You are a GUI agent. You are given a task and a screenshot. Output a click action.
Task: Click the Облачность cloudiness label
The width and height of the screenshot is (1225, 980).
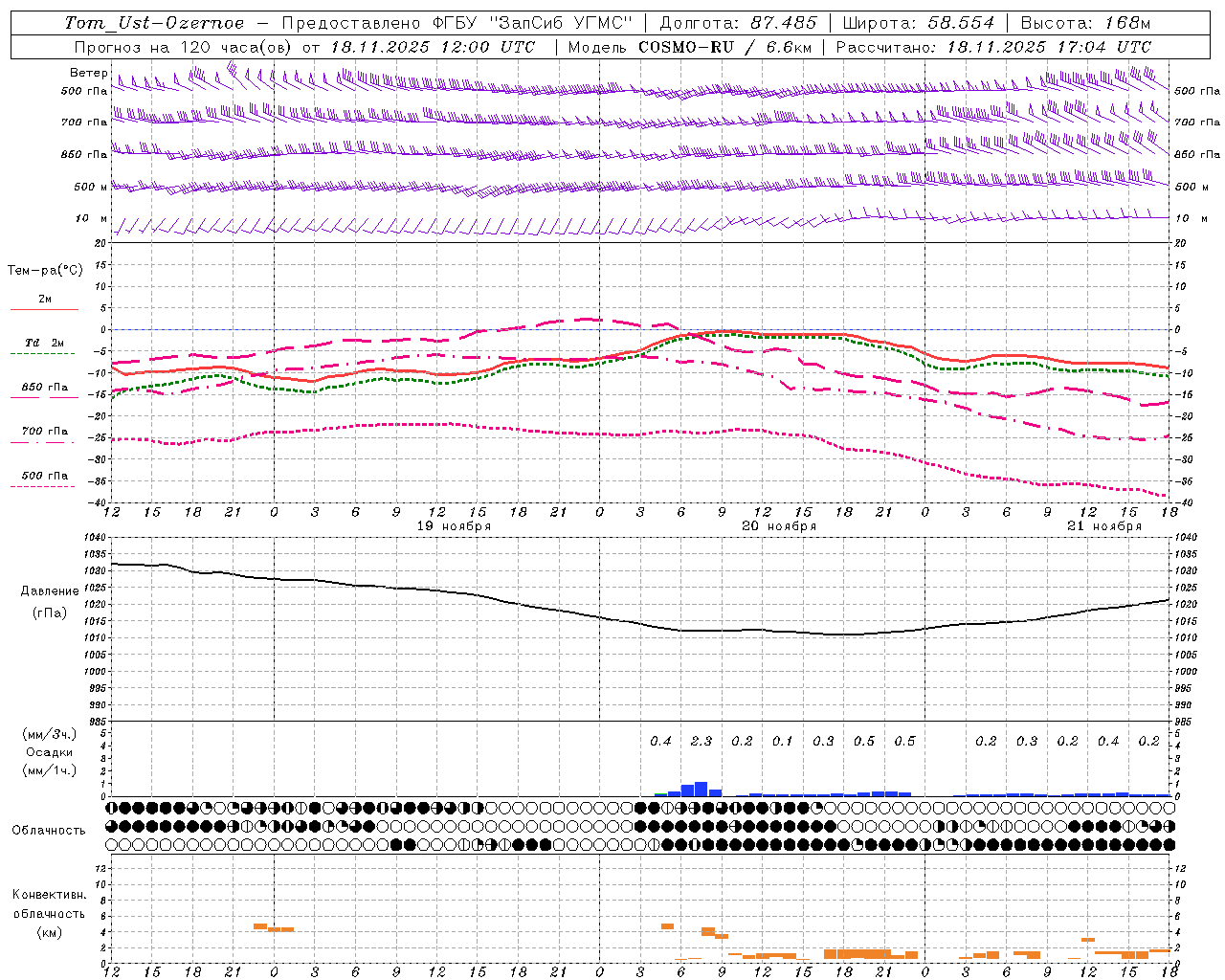pyautogui.click(x=49, y=830)
